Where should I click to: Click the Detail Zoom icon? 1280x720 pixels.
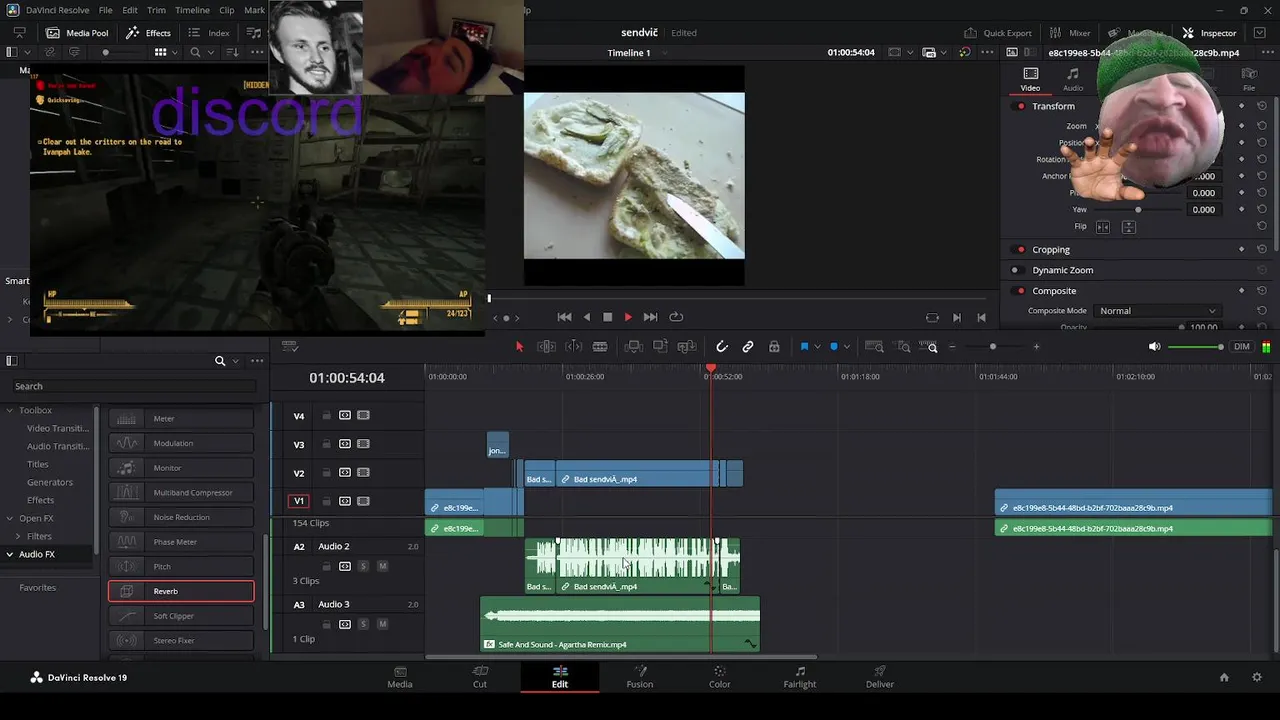point(904,347)
